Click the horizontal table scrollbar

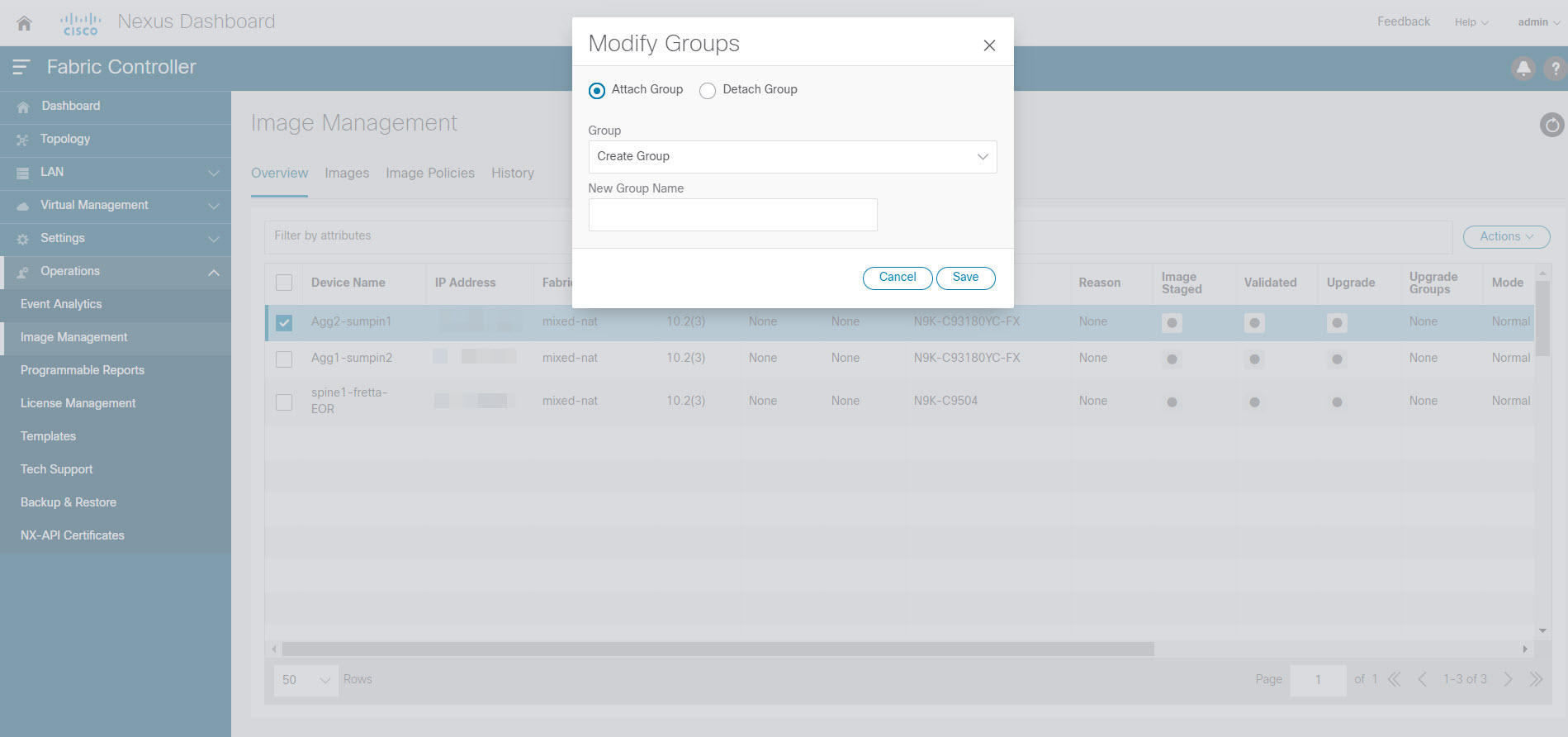point(718,649)
